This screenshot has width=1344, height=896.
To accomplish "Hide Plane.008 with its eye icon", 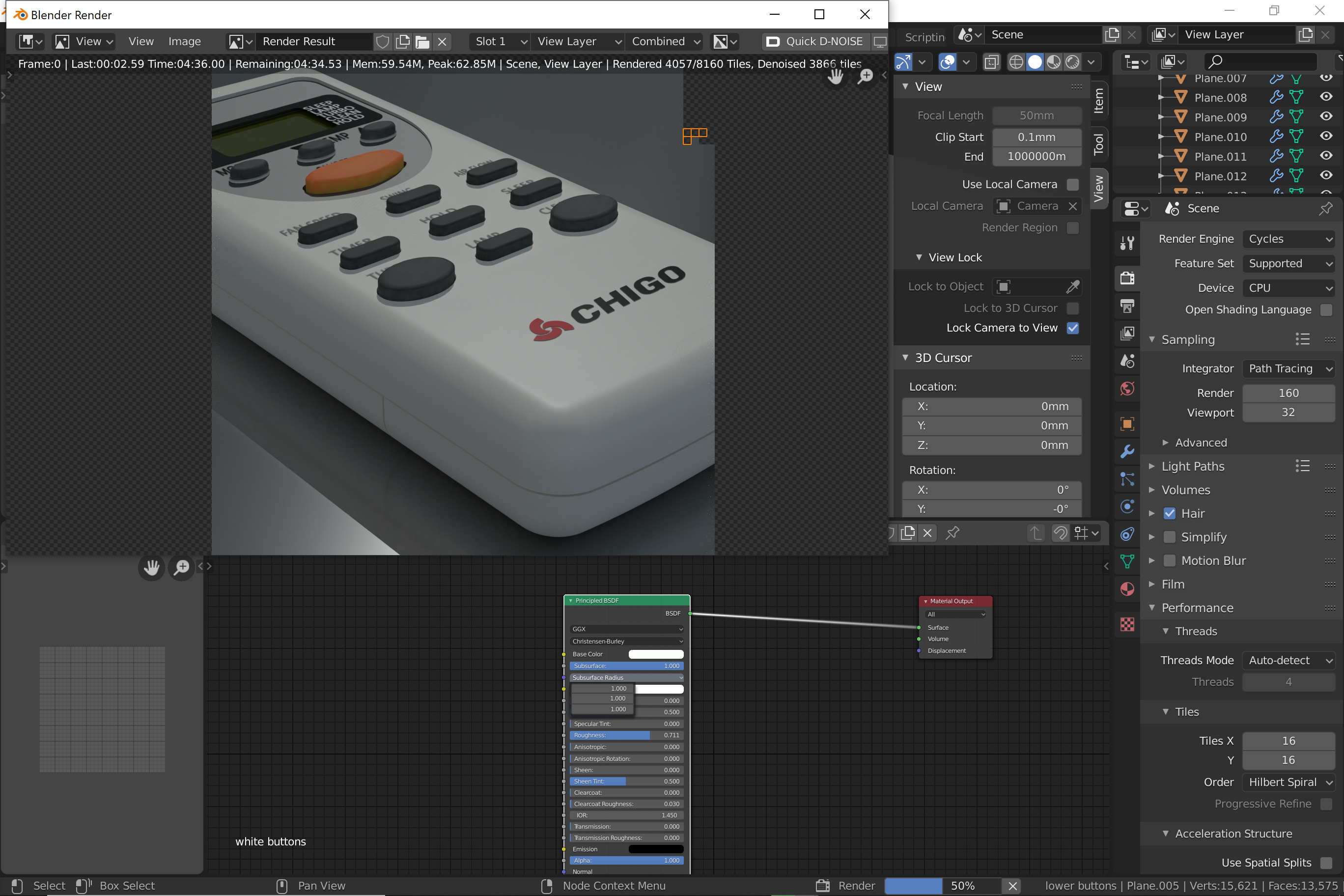I will pos(1326,97).
